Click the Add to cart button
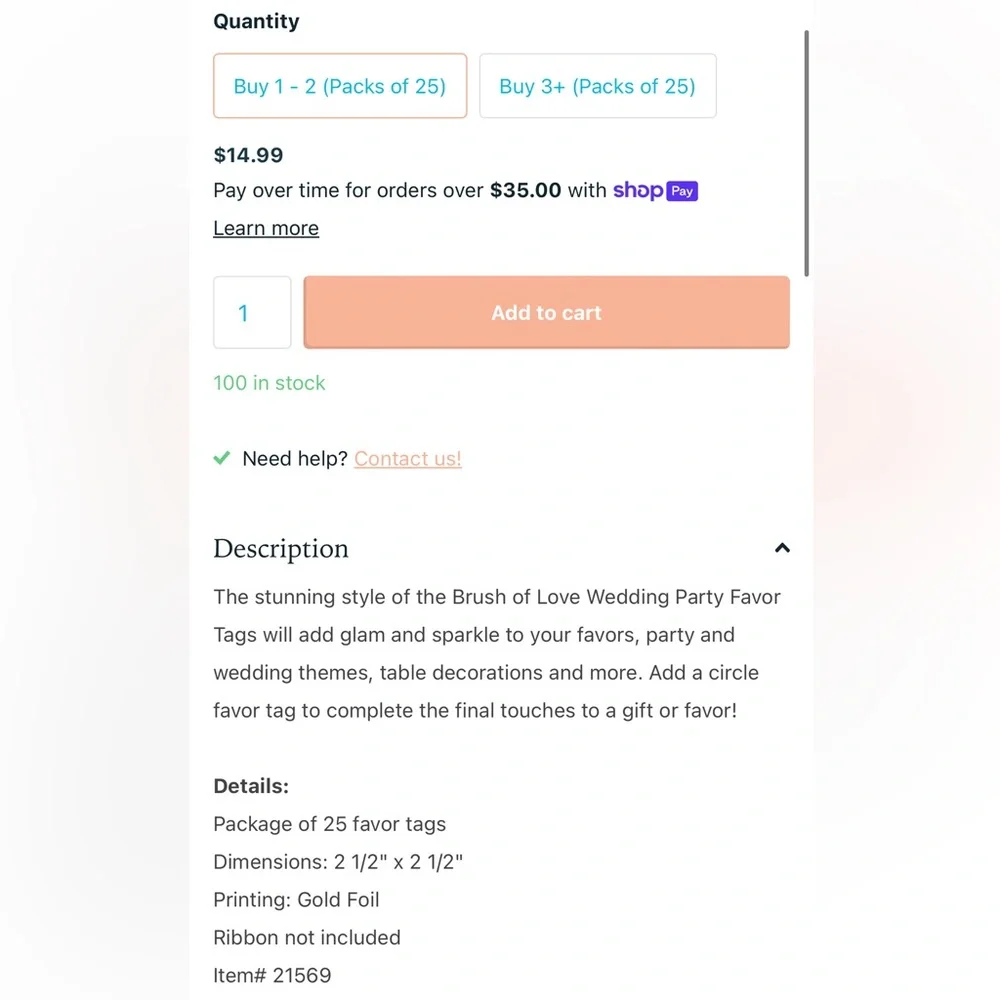Image resolution: width=1000 pixels, height=1000 pixels. click(x=547, y=312)
